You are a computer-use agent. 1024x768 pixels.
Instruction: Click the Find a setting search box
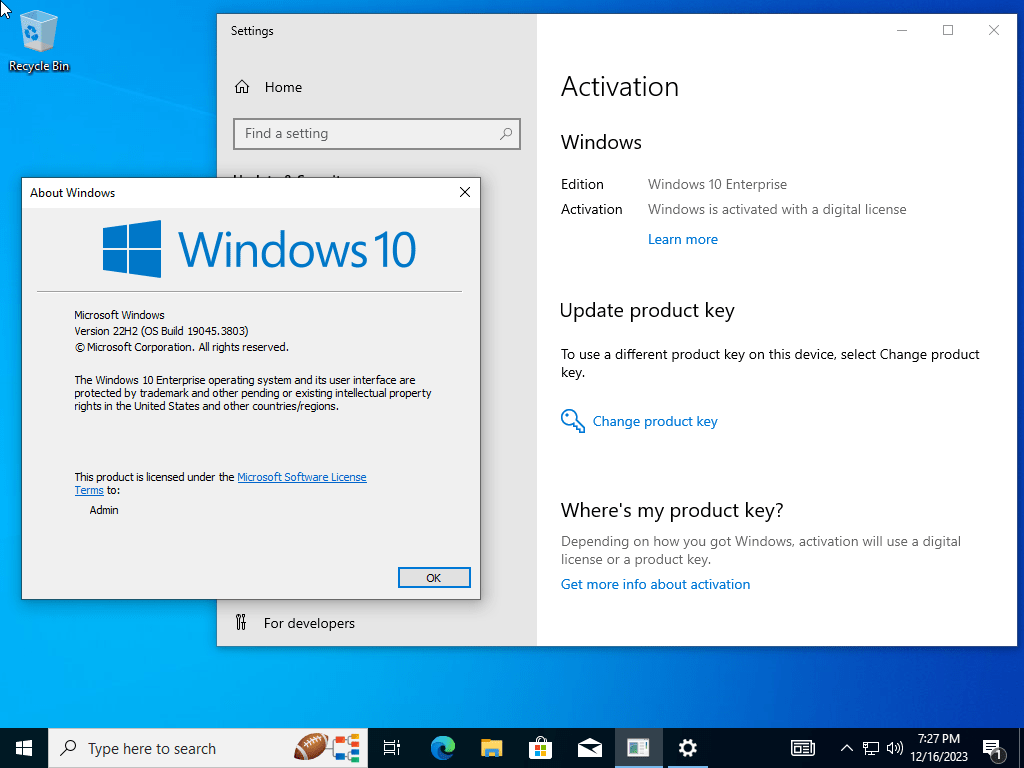[x=377, y=134]
